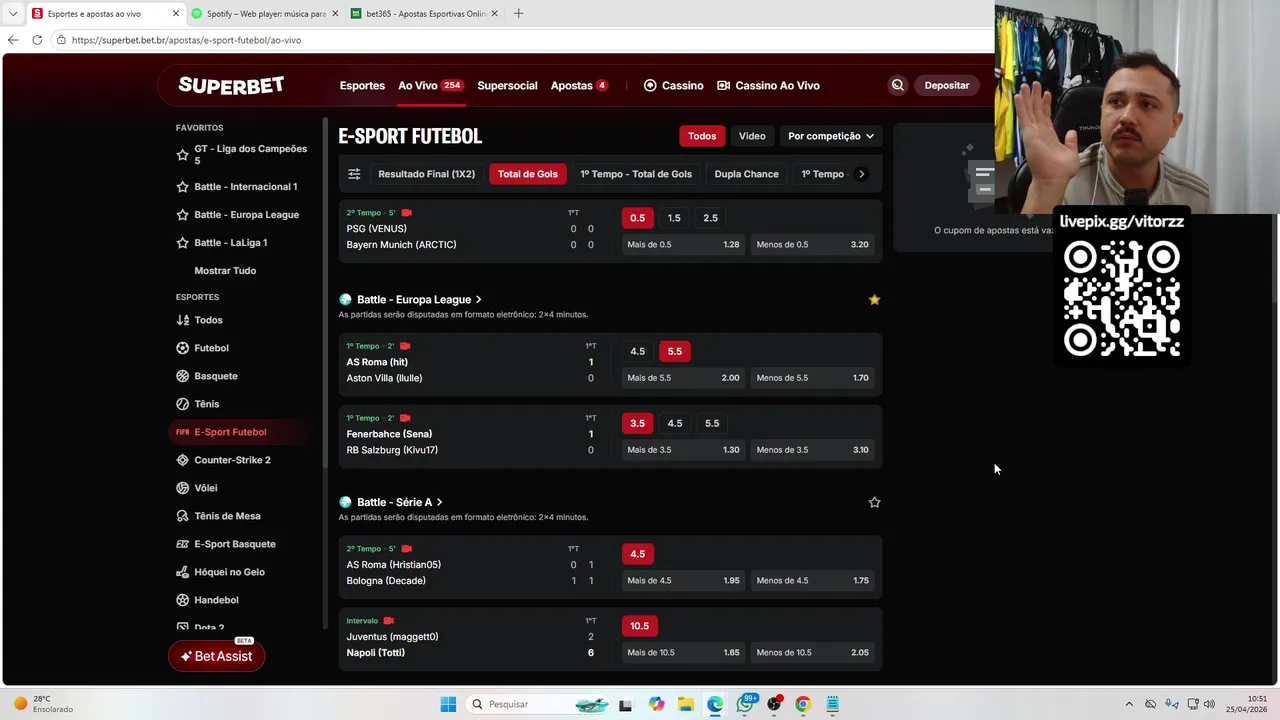Open Windows Start menu

(x=448, y=704)
